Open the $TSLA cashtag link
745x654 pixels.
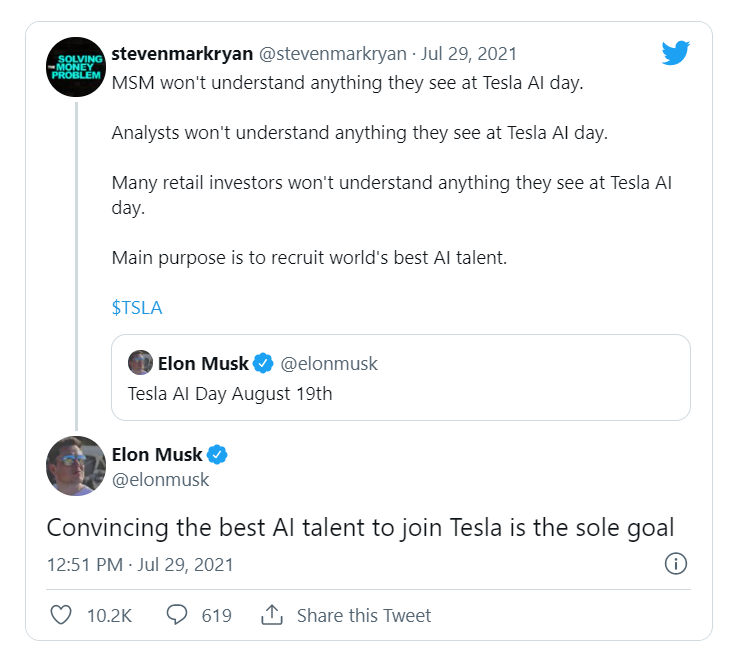137,308
